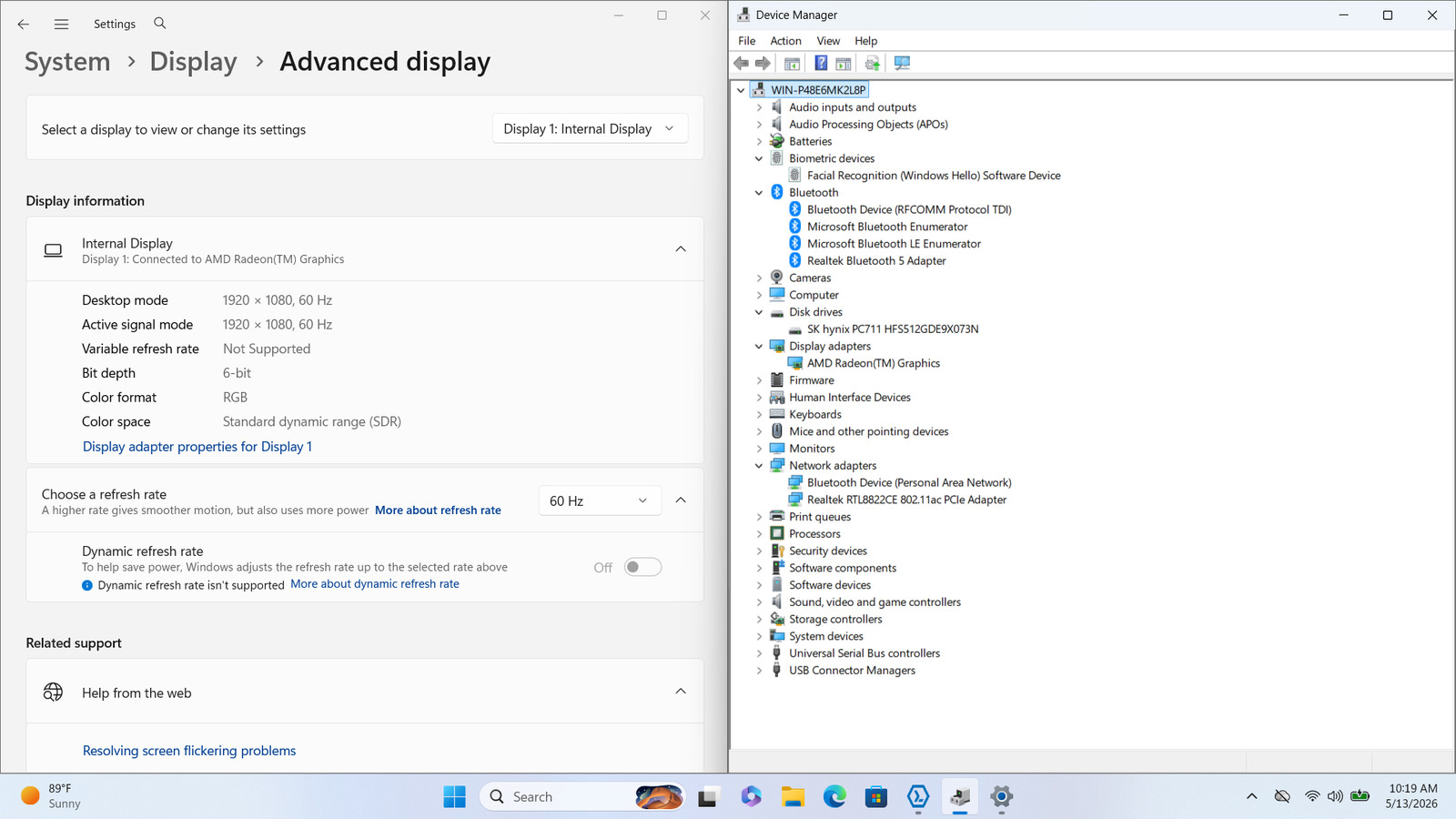
Task: Toggle the Show/Hide Action Pane toolbar icon
Action: point(844,63)
